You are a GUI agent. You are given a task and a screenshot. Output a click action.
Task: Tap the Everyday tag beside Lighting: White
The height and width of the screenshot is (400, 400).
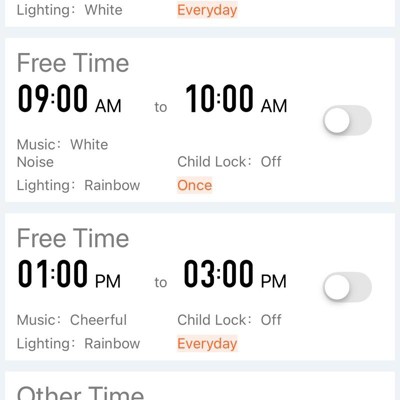click(207, 10)
